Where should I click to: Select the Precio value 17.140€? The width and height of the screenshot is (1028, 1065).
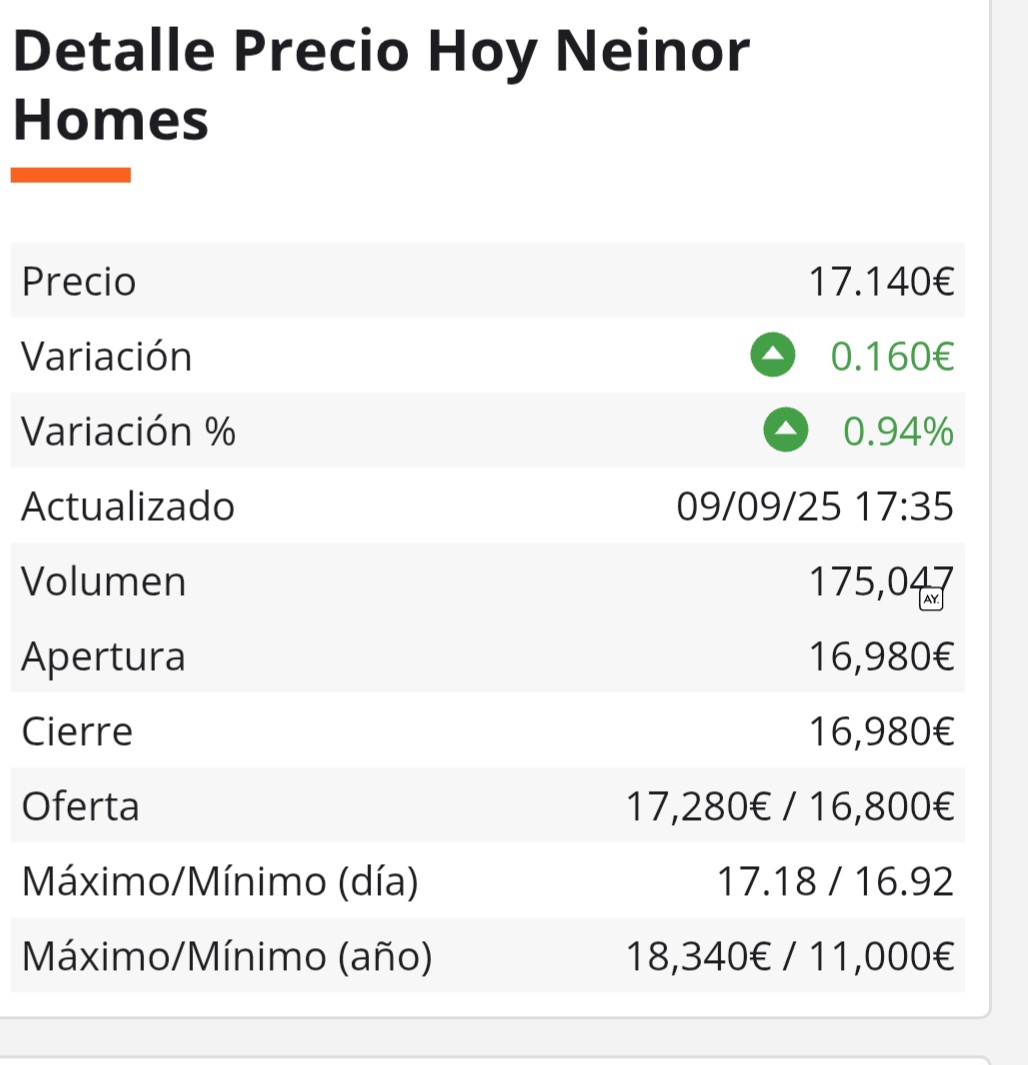(881, 281)
